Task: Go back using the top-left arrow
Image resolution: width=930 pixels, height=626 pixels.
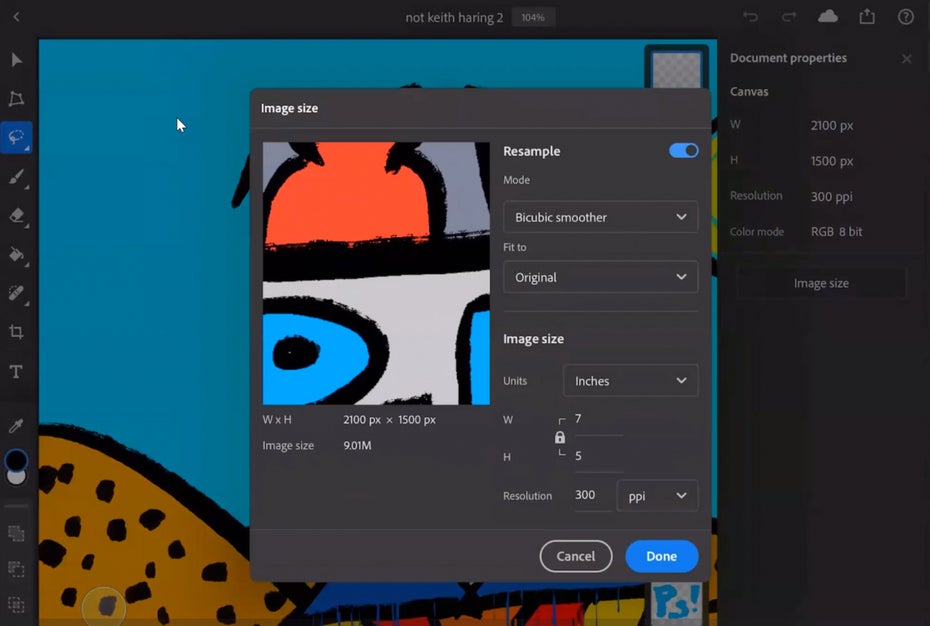Action: coord(17,17)
